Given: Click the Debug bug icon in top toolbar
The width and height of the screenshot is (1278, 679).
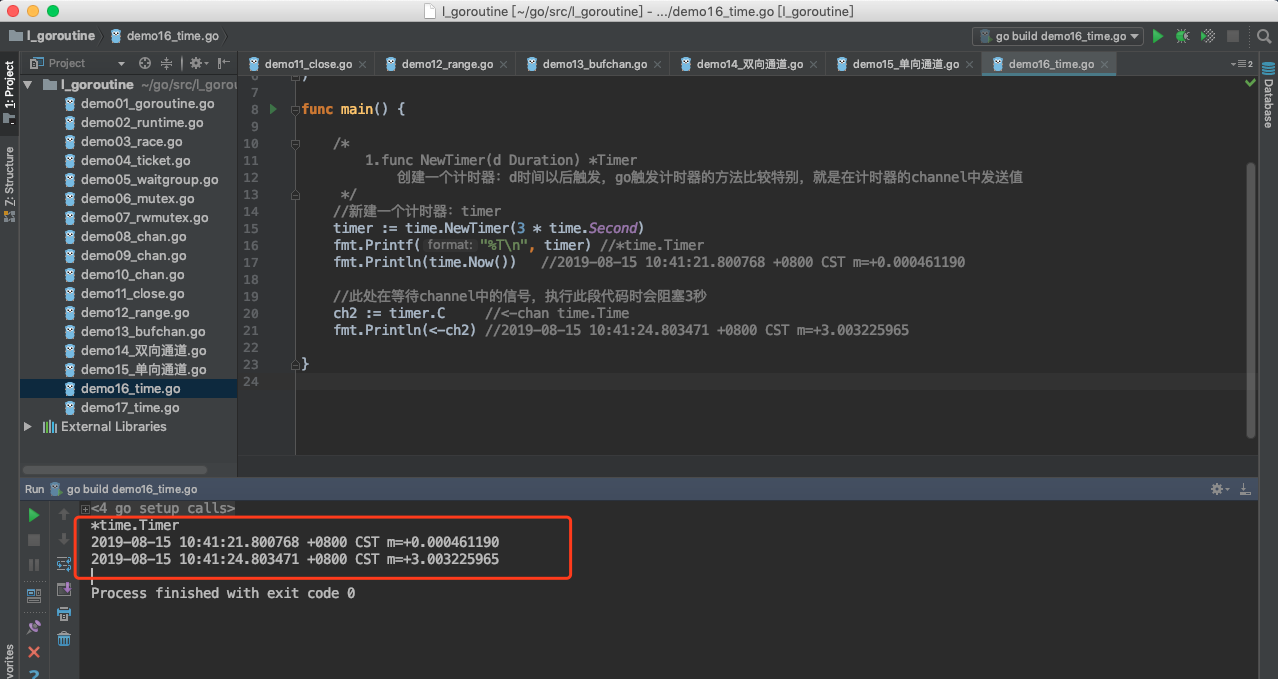Looking at the screenshot, I should click(x=1182, y=36).
